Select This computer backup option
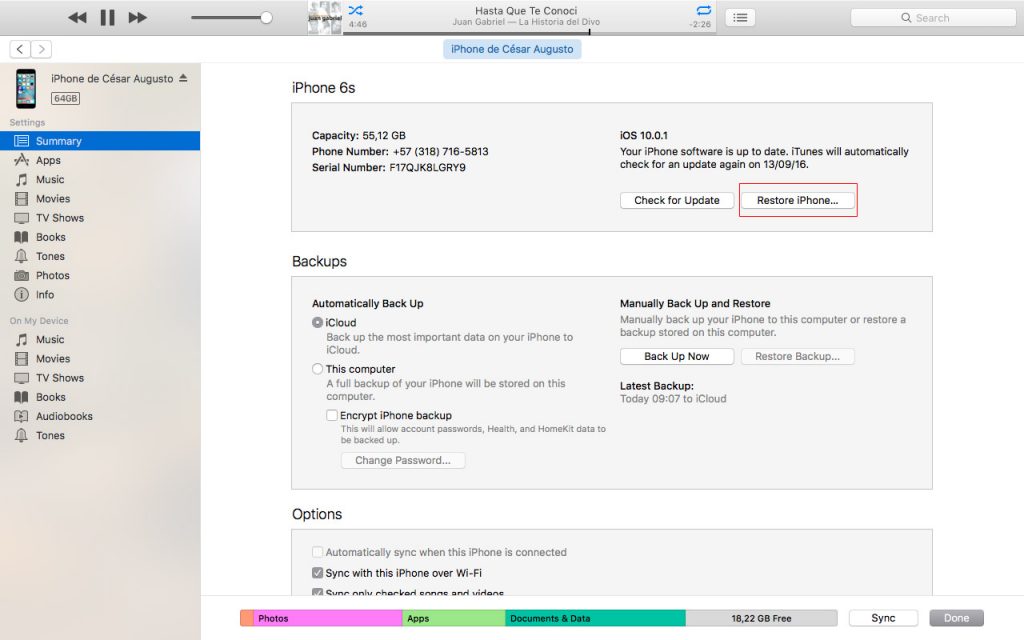This screenshot has width=1024, height=640. tap(317, 369)
